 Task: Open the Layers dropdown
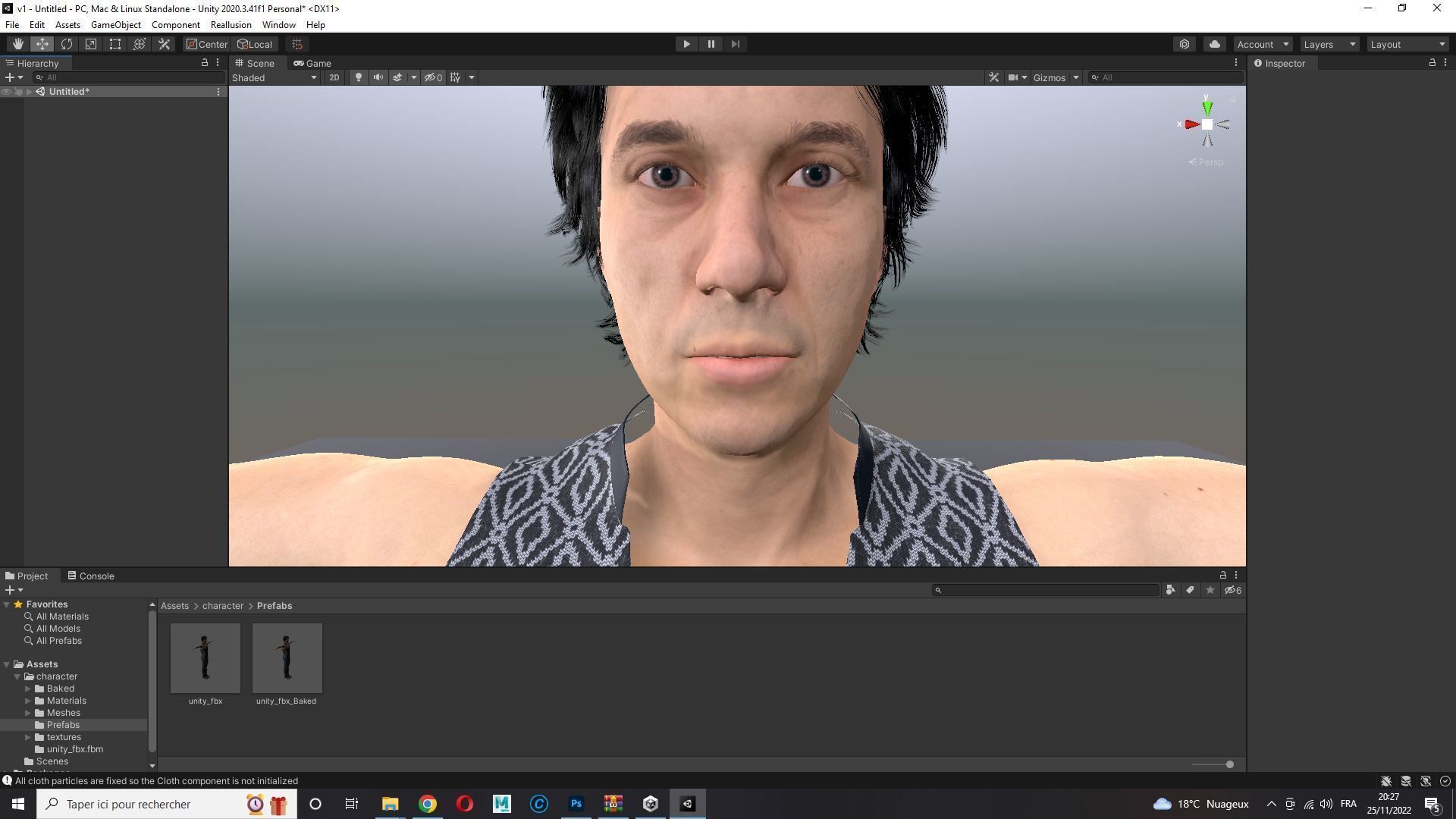point(1329,44)
